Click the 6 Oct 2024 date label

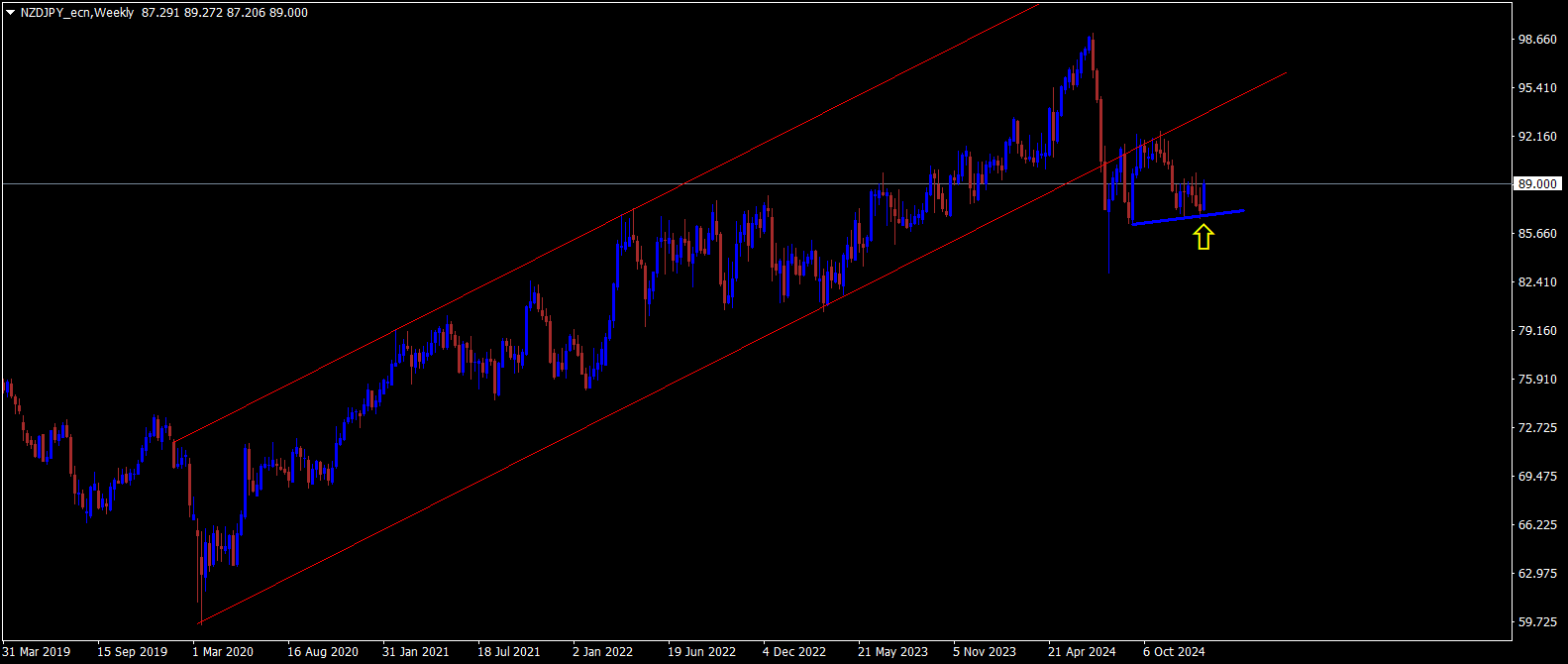click(1174, 652)
